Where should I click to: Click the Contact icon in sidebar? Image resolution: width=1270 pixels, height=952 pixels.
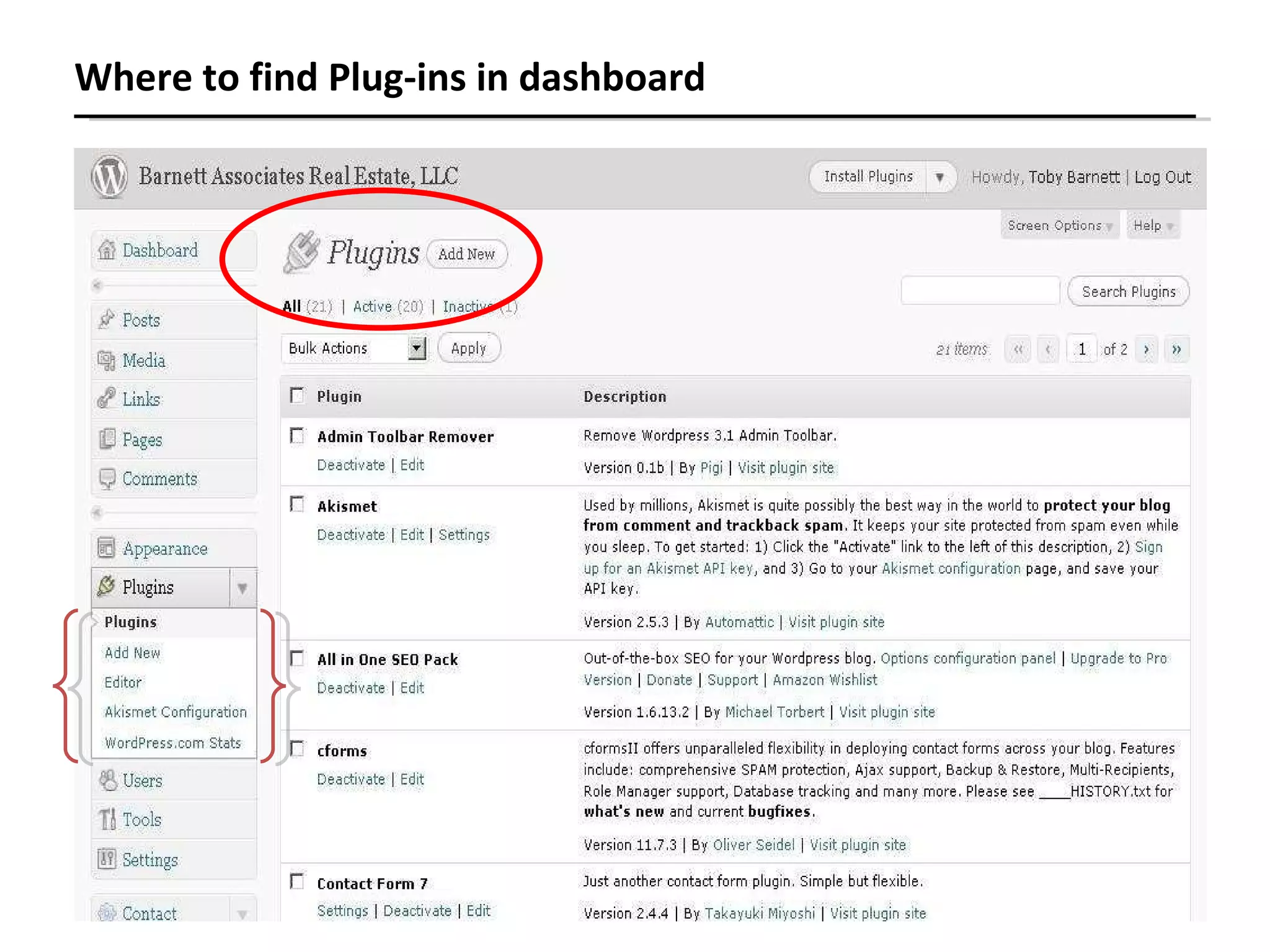pos(107,912)
